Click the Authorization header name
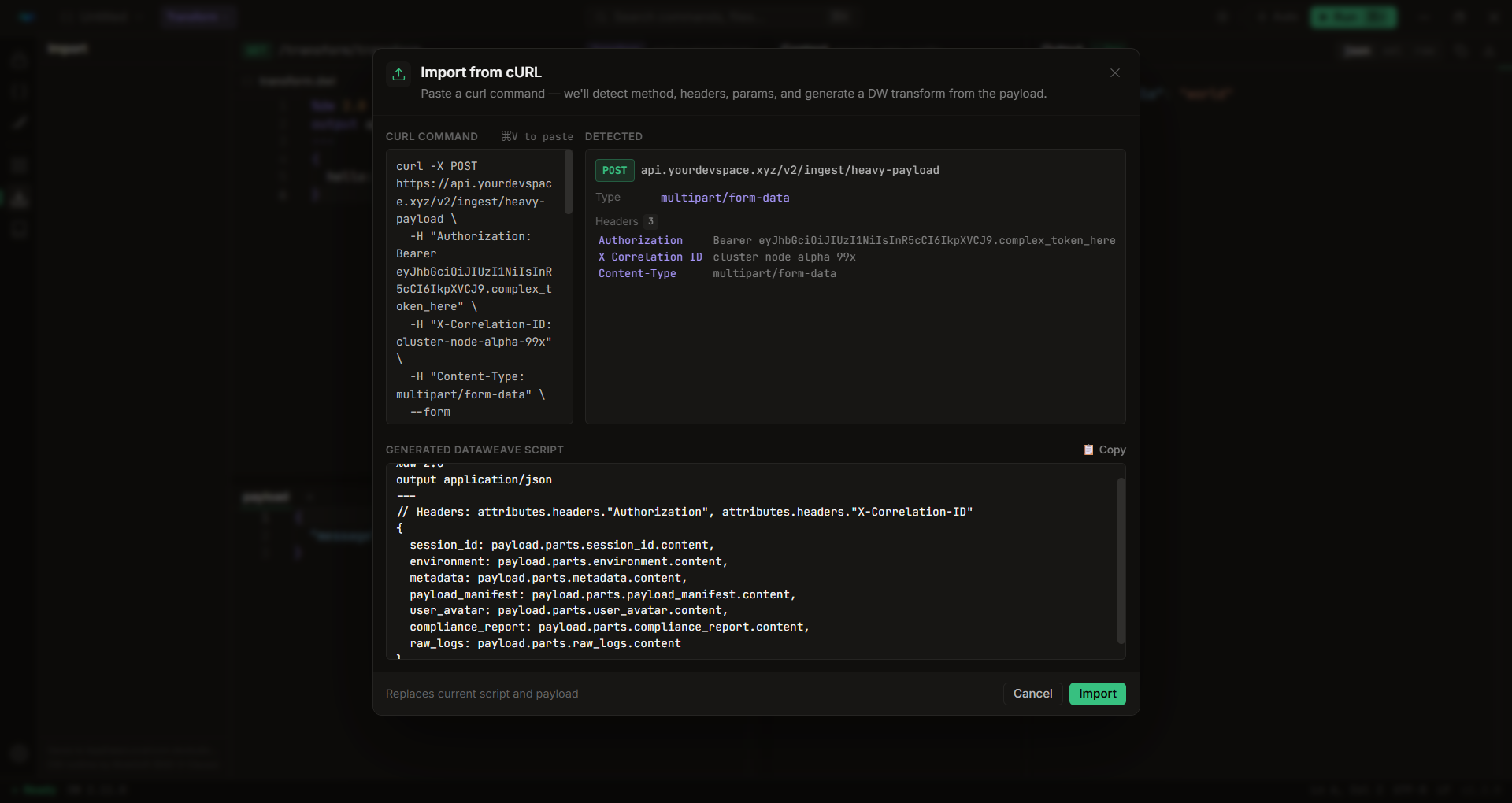Viewport: 1512px width, 803px height. pyautogui.click(x=640, y=240)
